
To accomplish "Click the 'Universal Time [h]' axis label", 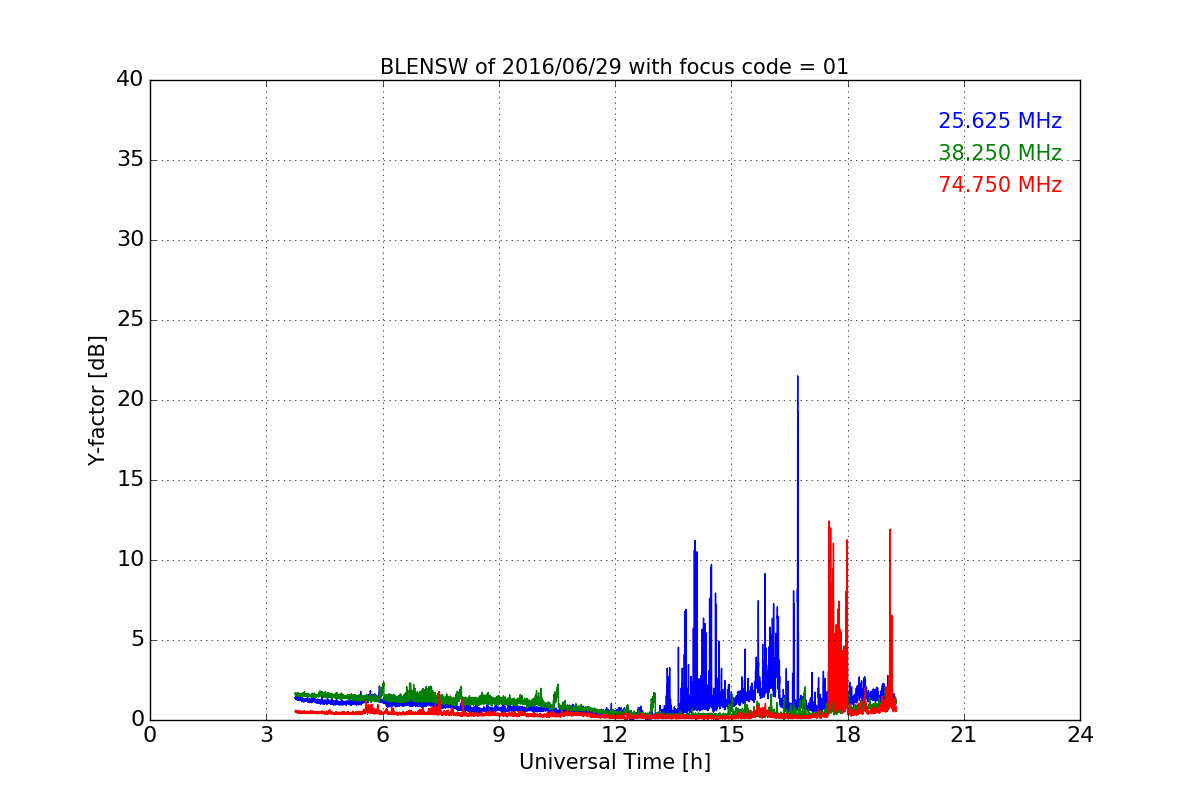I will (615, 762).
